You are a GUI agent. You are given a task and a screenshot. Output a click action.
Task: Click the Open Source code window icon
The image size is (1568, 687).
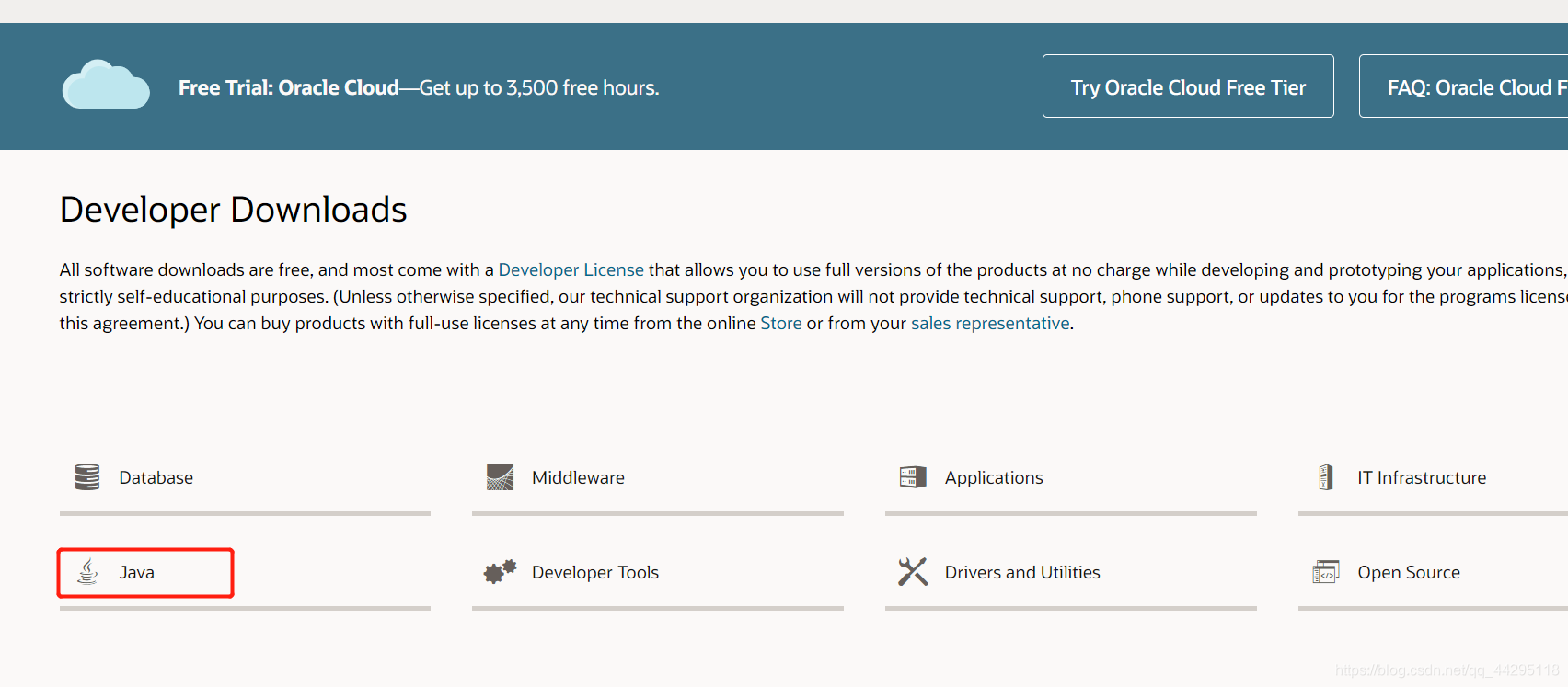point(1326,572)
